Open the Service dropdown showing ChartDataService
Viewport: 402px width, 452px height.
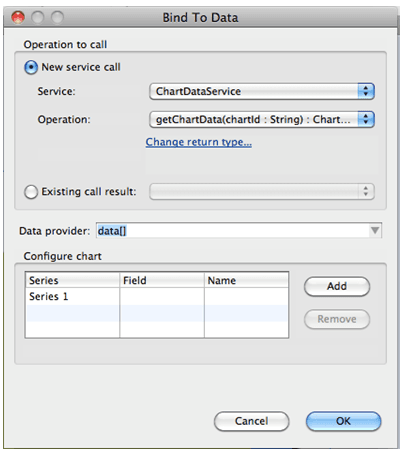pos(262,91)
